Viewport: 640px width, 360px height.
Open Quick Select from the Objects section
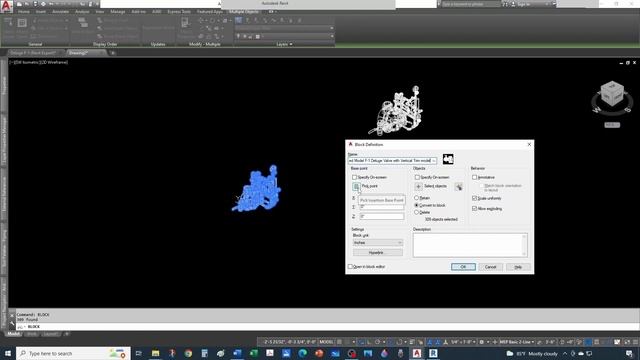click(x=458, y=187)
